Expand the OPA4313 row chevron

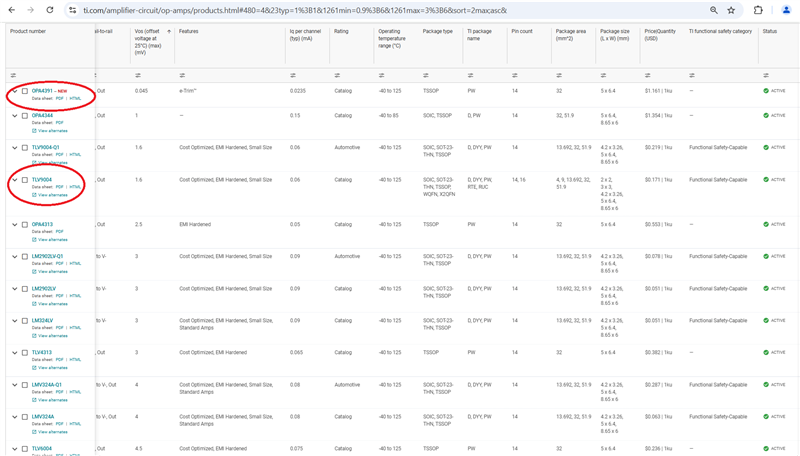15,225
